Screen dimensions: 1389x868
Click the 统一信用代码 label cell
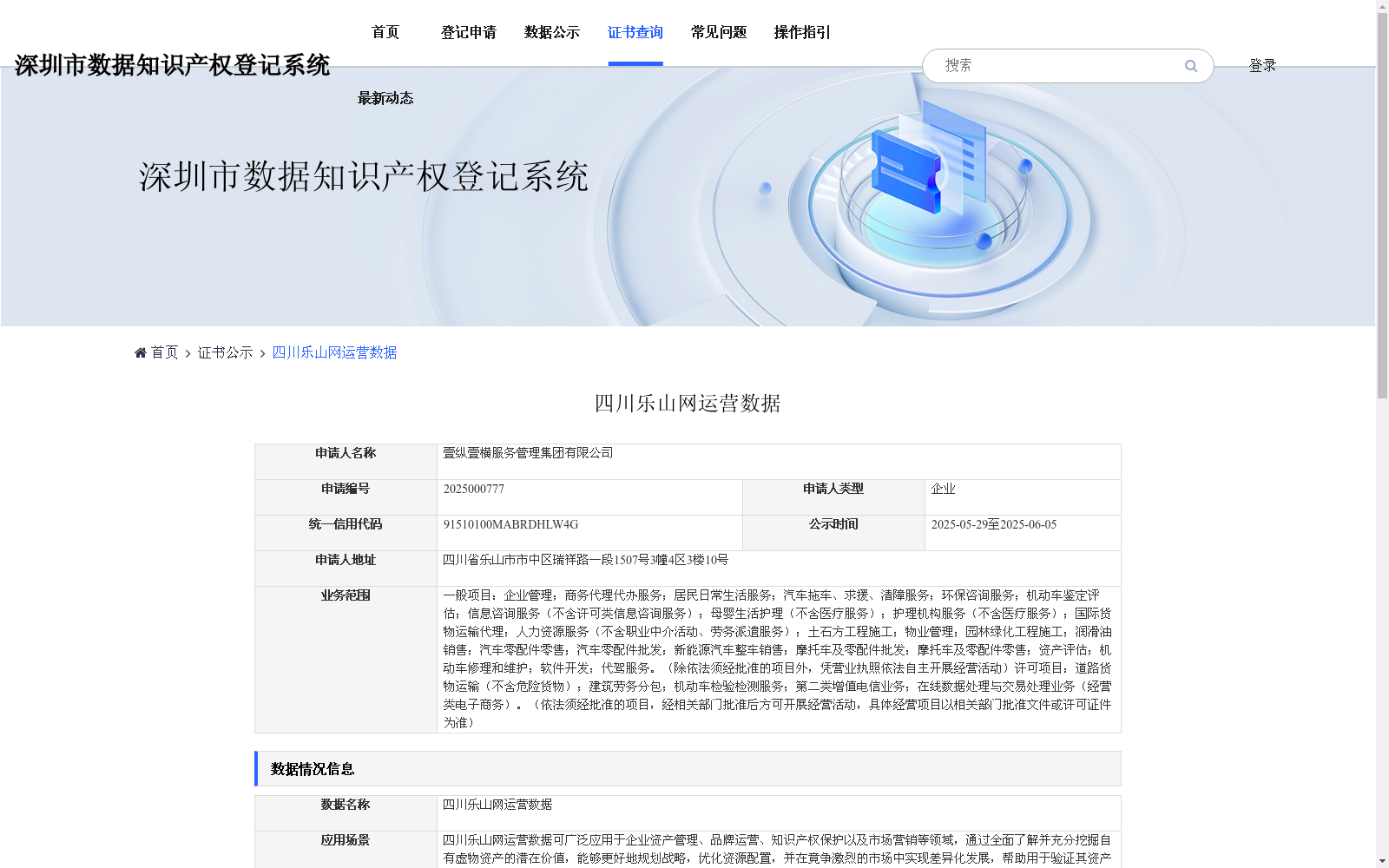coord(346,533)
